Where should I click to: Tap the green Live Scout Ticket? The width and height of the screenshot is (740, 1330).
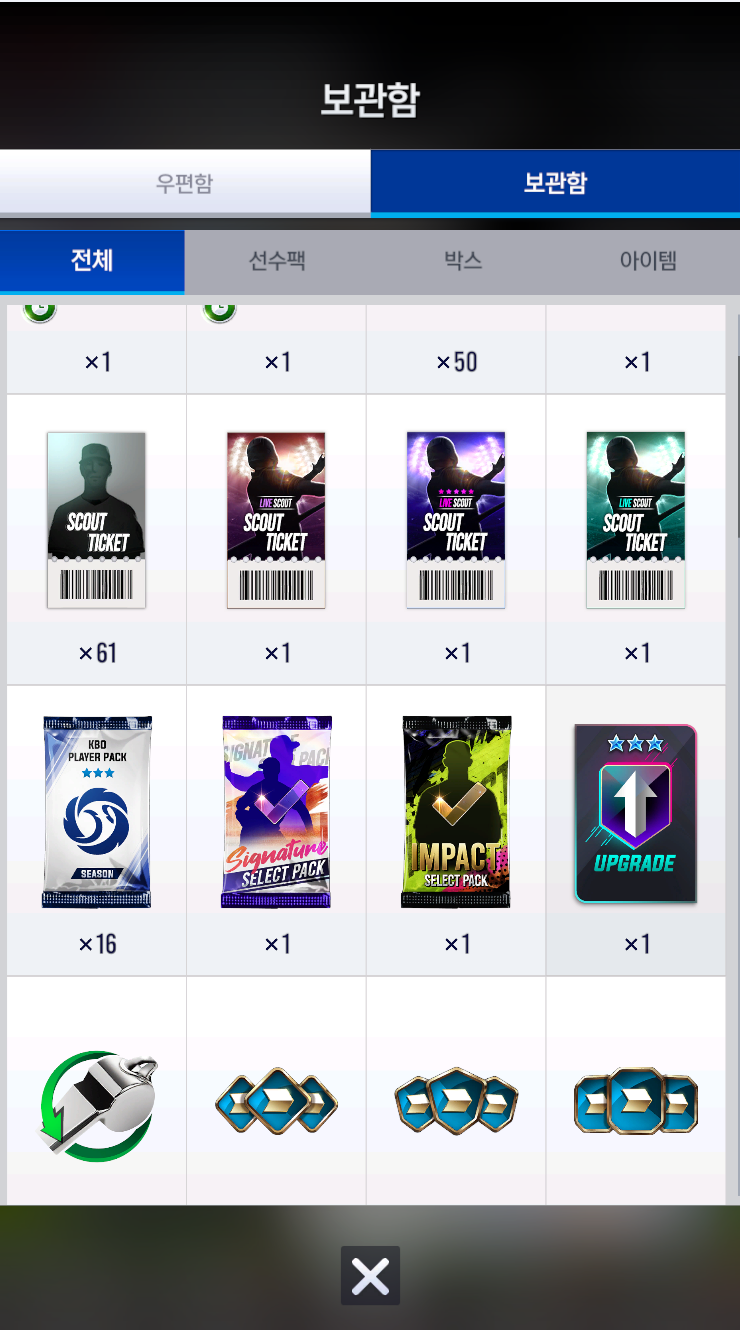(636, 520)
